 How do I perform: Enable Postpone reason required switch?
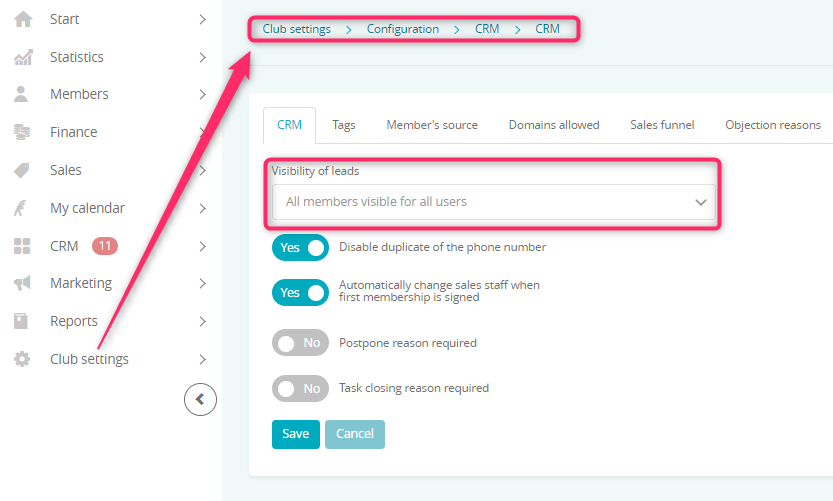click(x=300, y=343)
